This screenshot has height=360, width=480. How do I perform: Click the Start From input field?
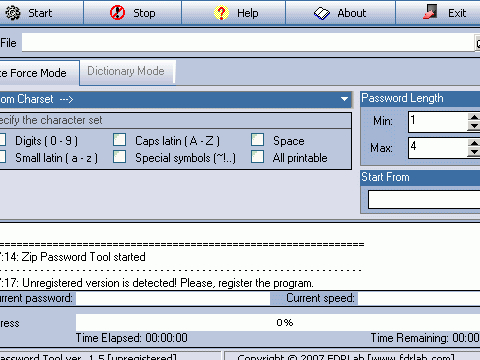coord(424,200)
